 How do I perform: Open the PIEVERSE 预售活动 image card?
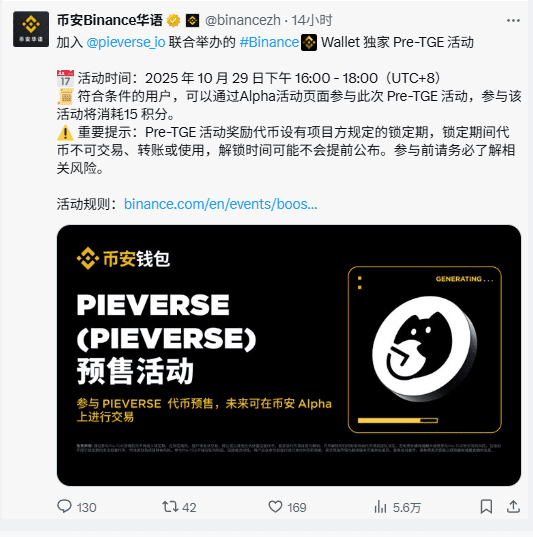(x=289, y=355)
